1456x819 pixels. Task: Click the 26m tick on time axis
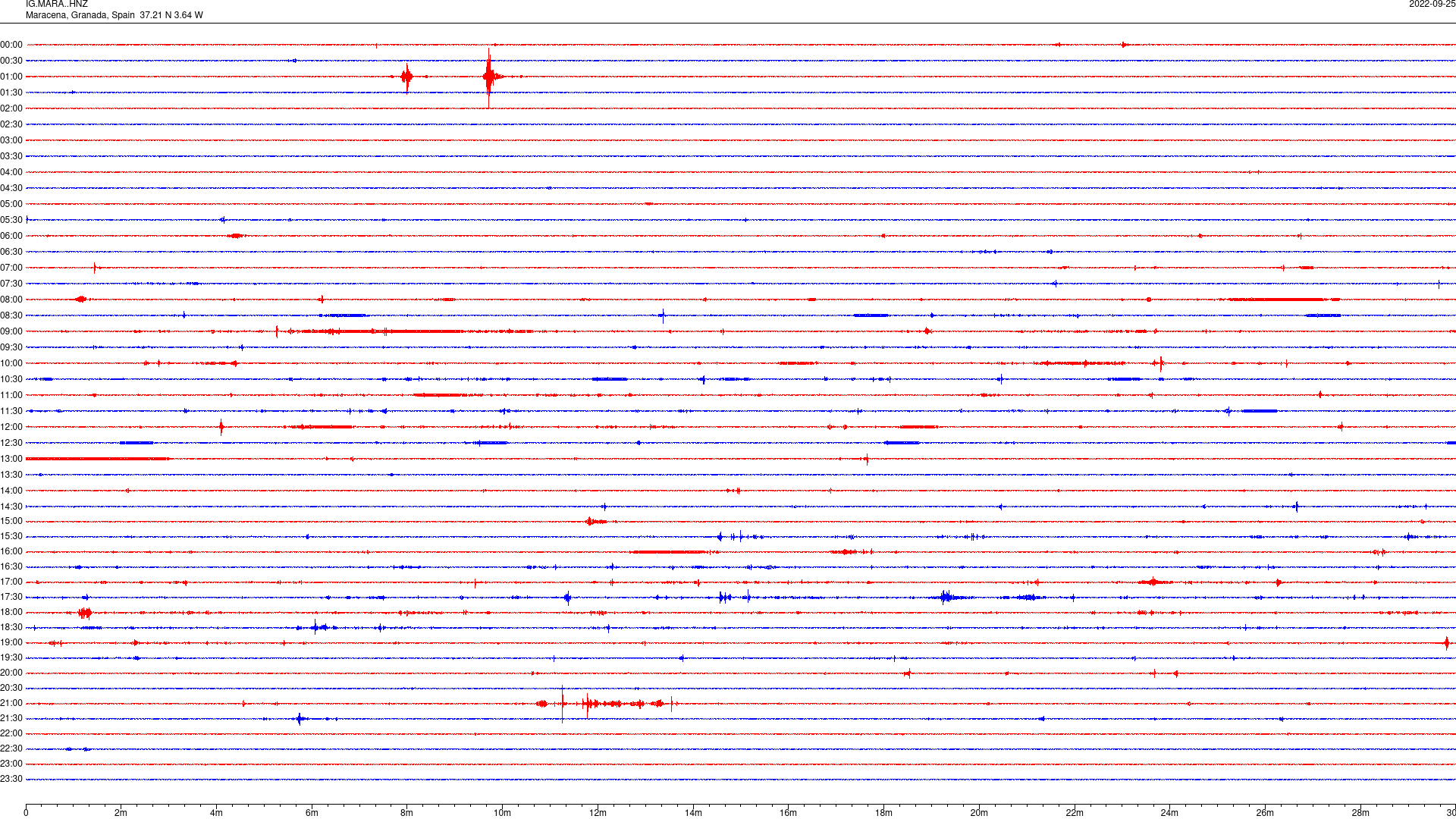pos(1265,813)
